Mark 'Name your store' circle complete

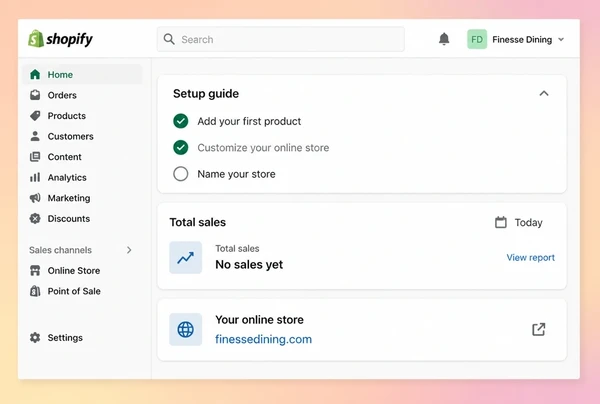(181, 174)
